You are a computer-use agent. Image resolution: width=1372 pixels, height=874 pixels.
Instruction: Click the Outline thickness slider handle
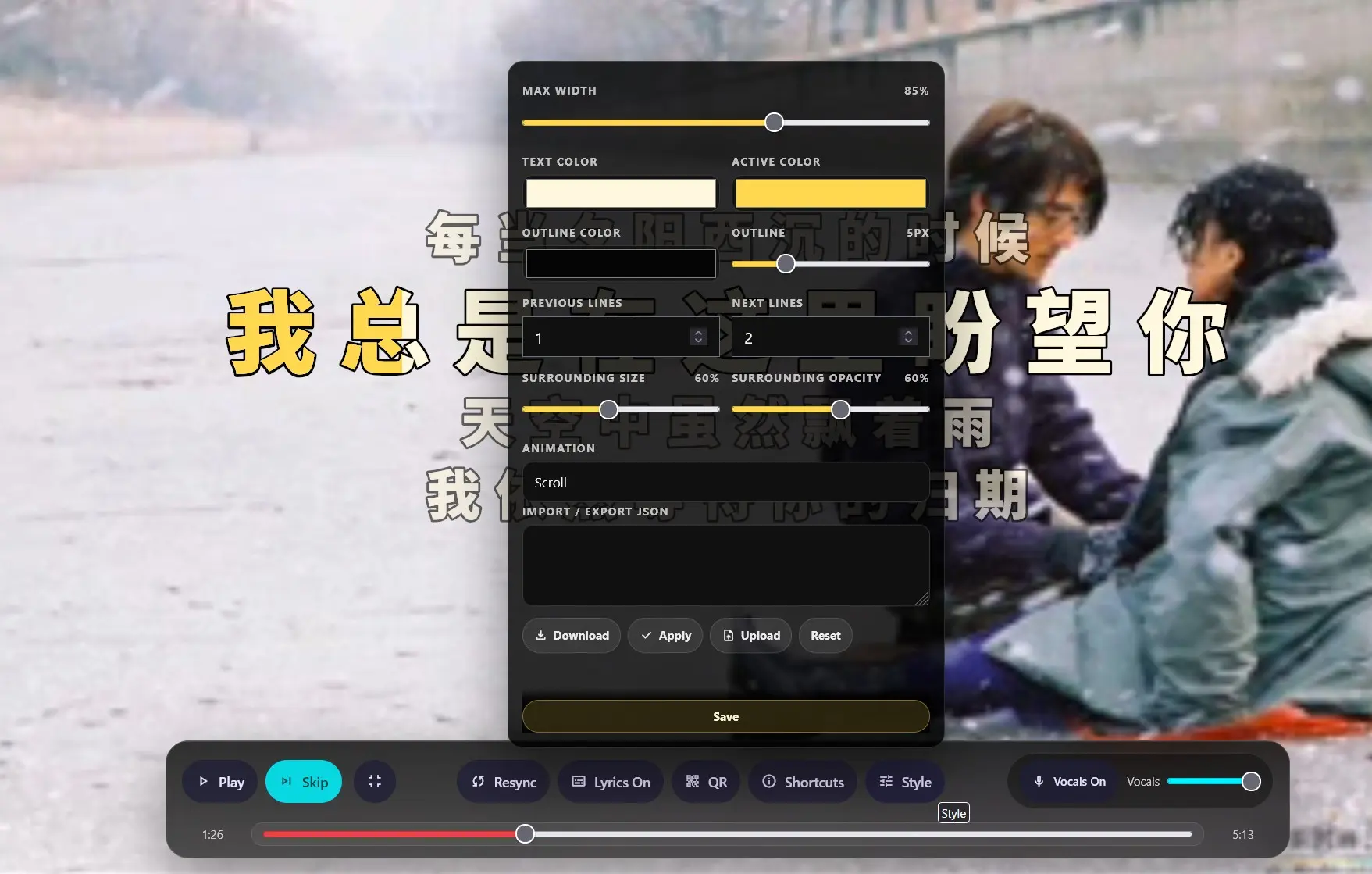coord(786,264)
